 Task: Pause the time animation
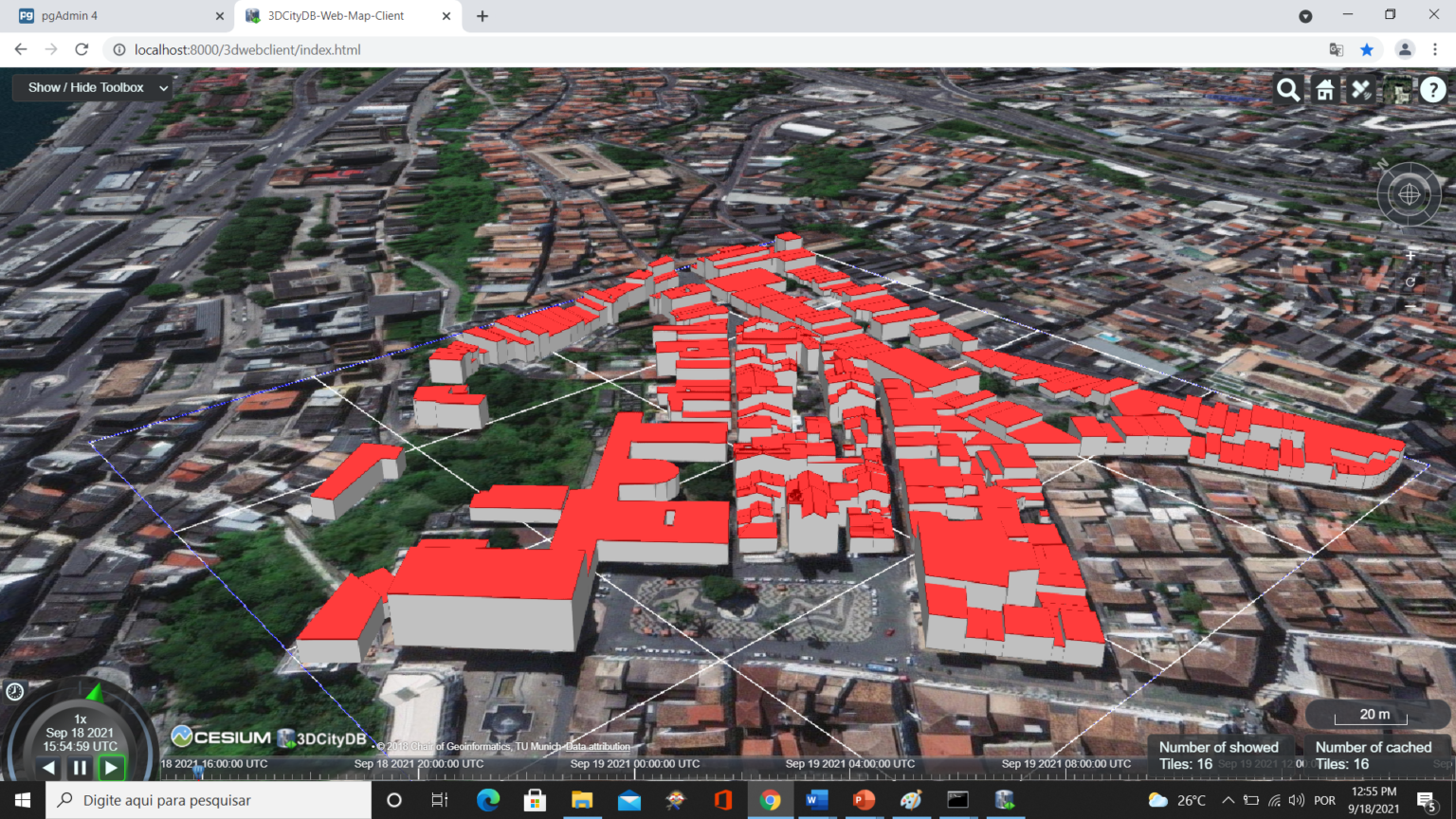[81, 768]
